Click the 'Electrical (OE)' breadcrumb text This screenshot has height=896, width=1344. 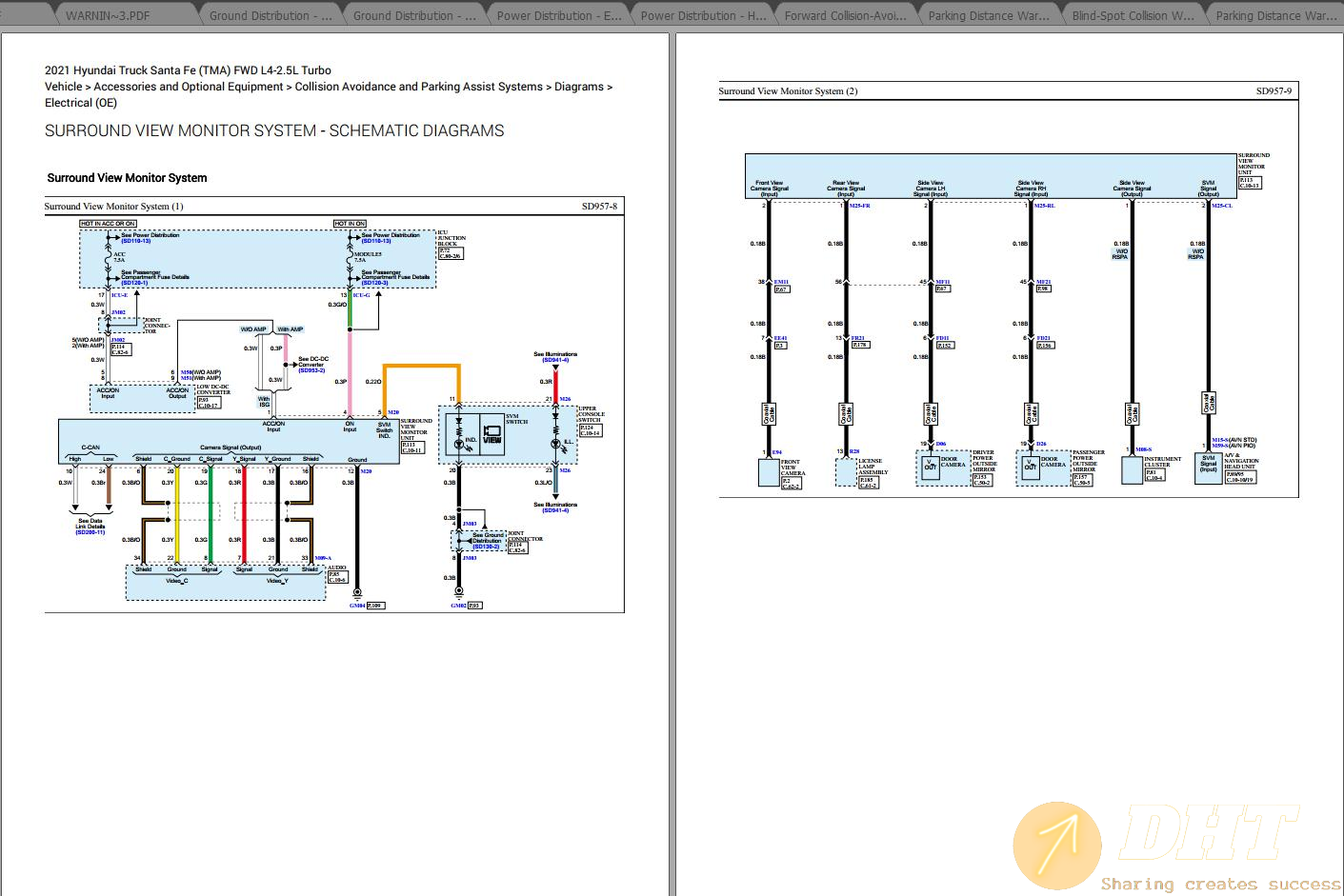[81, 103]
